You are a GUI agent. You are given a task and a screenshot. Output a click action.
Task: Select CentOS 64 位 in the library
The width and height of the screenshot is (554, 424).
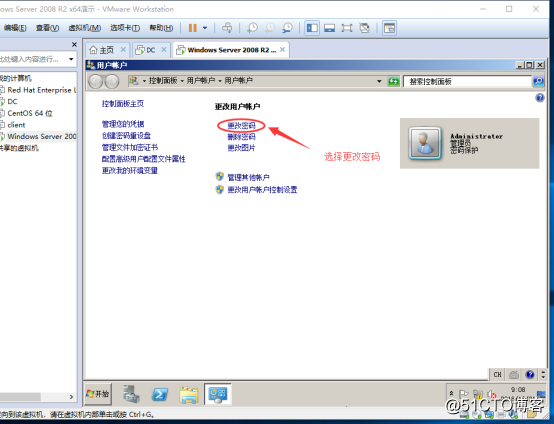pos(29,113)
